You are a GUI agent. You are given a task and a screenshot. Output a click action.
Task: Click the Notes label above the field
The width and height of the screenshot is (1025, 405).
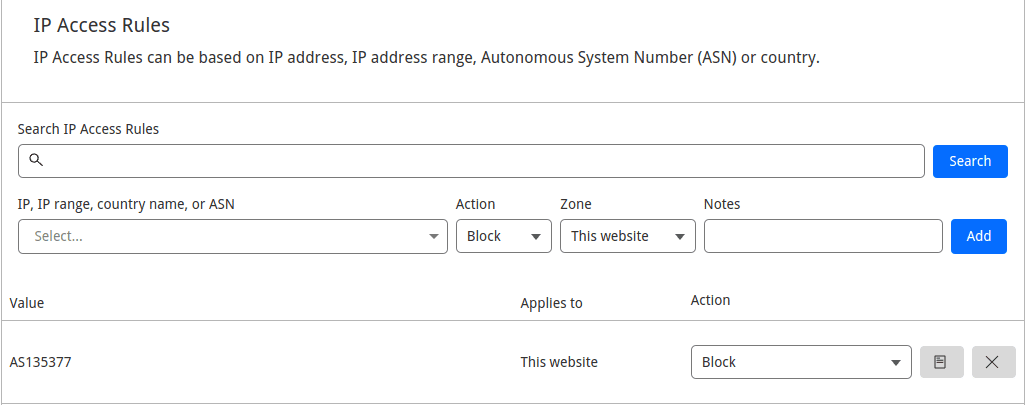(x=722, y=204)
